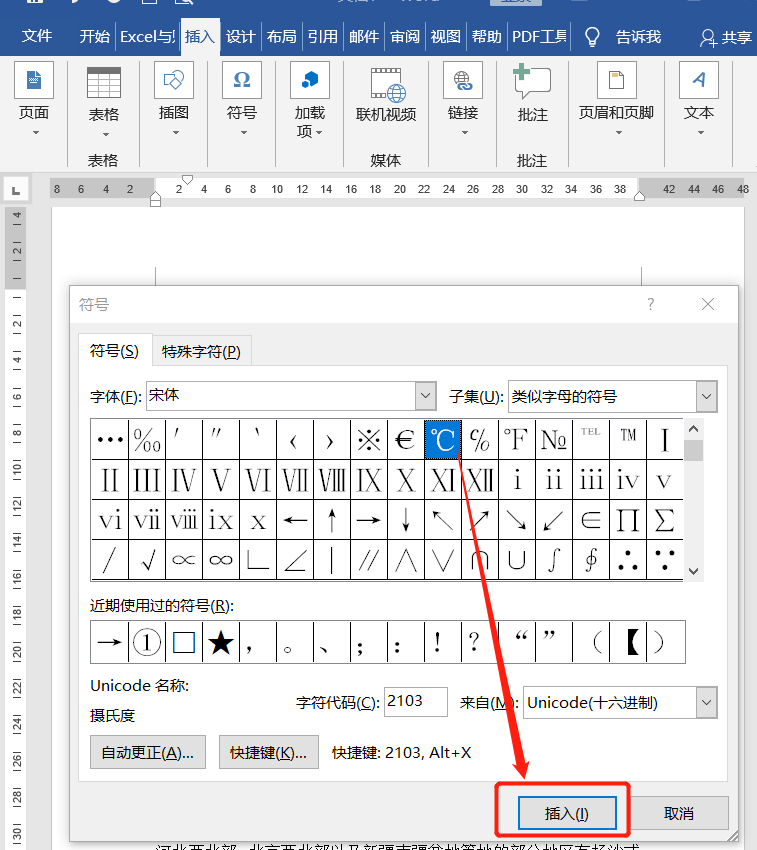Select the infinity ∞ symbol
The height and width of the screenshot is (850, 757).
[221, 560]
